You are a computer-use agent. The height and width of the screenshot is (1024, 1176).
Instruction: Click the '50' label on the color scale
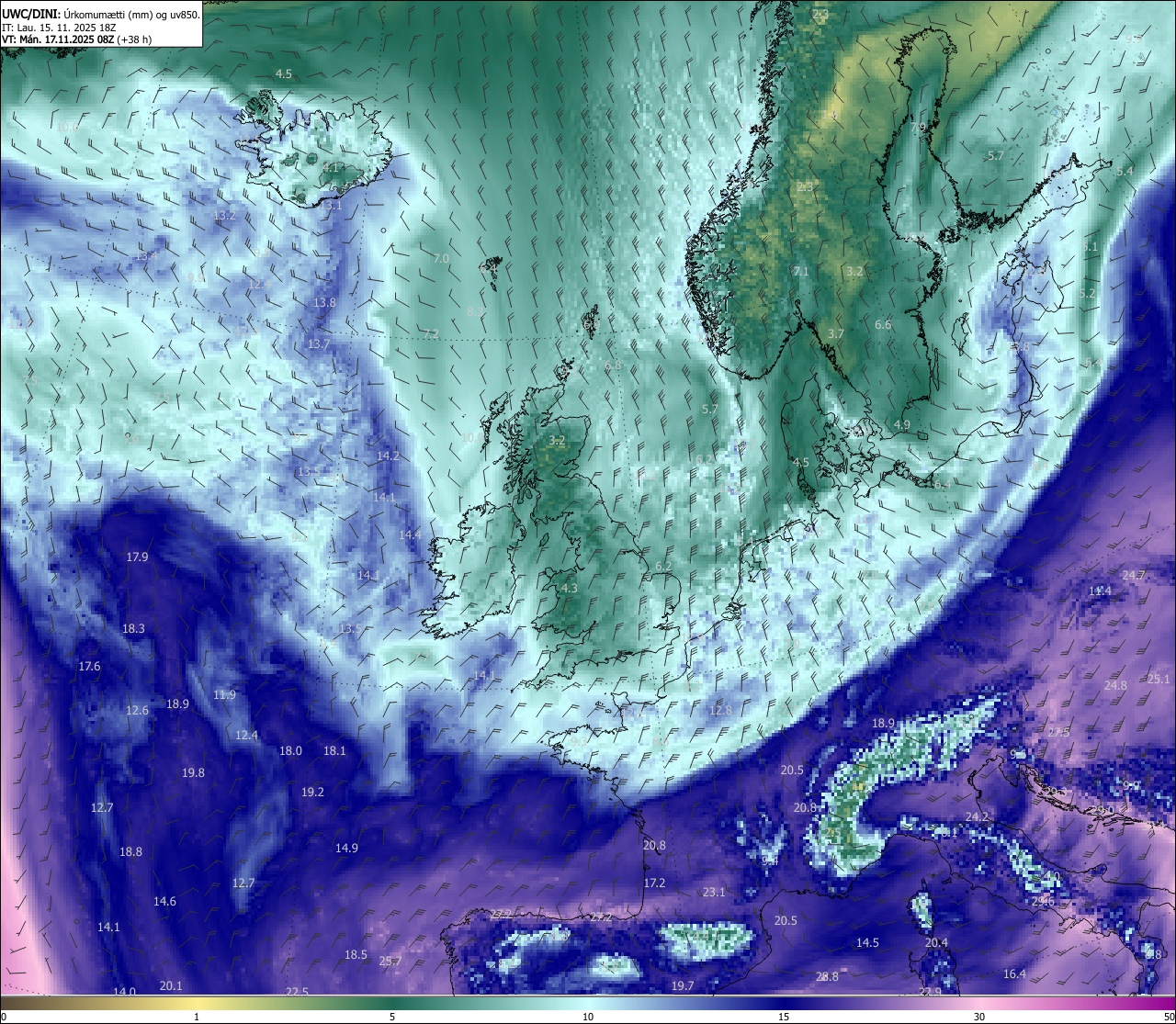coord(1169,1017)
